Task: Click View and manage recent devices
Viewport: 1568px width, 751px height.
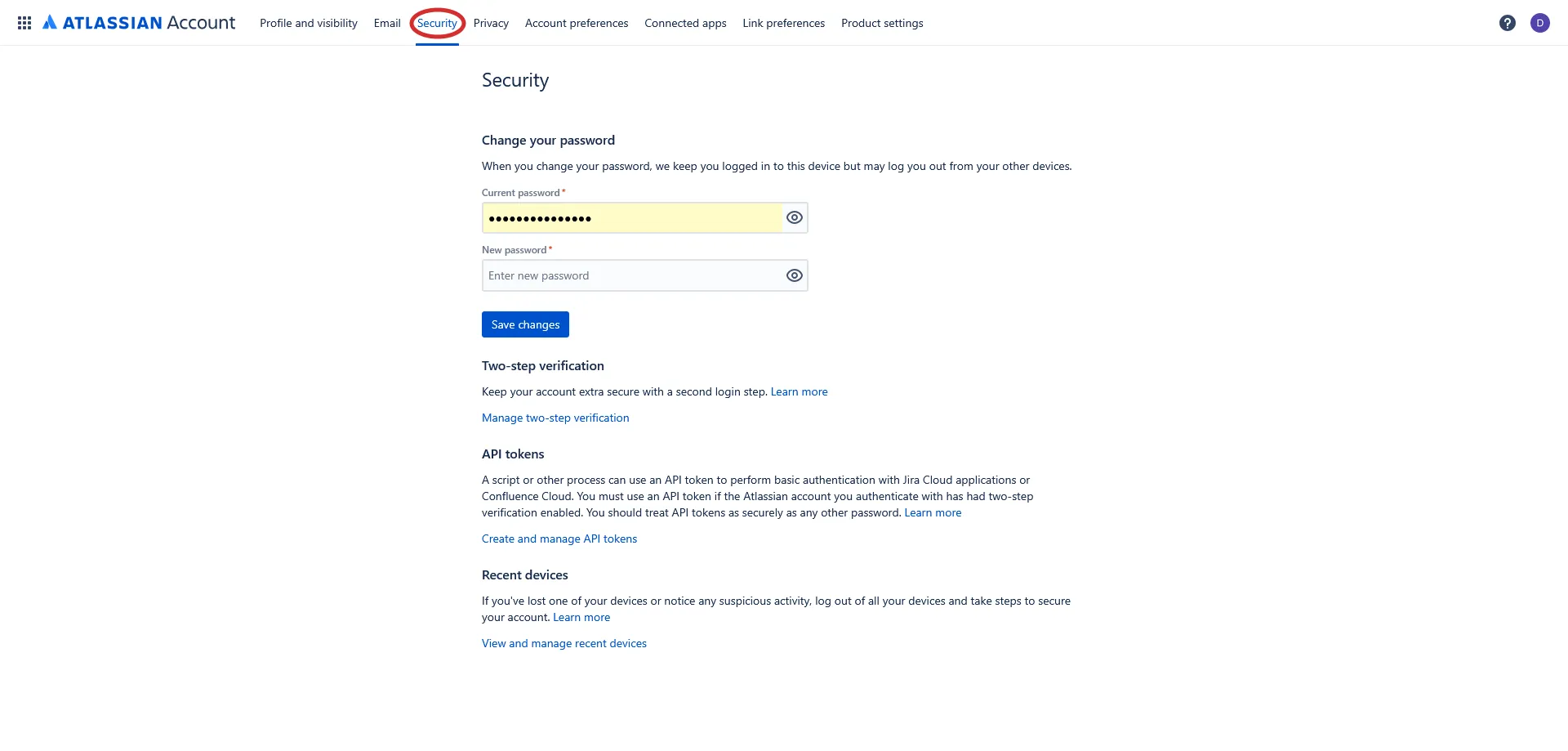Action: 564,644
